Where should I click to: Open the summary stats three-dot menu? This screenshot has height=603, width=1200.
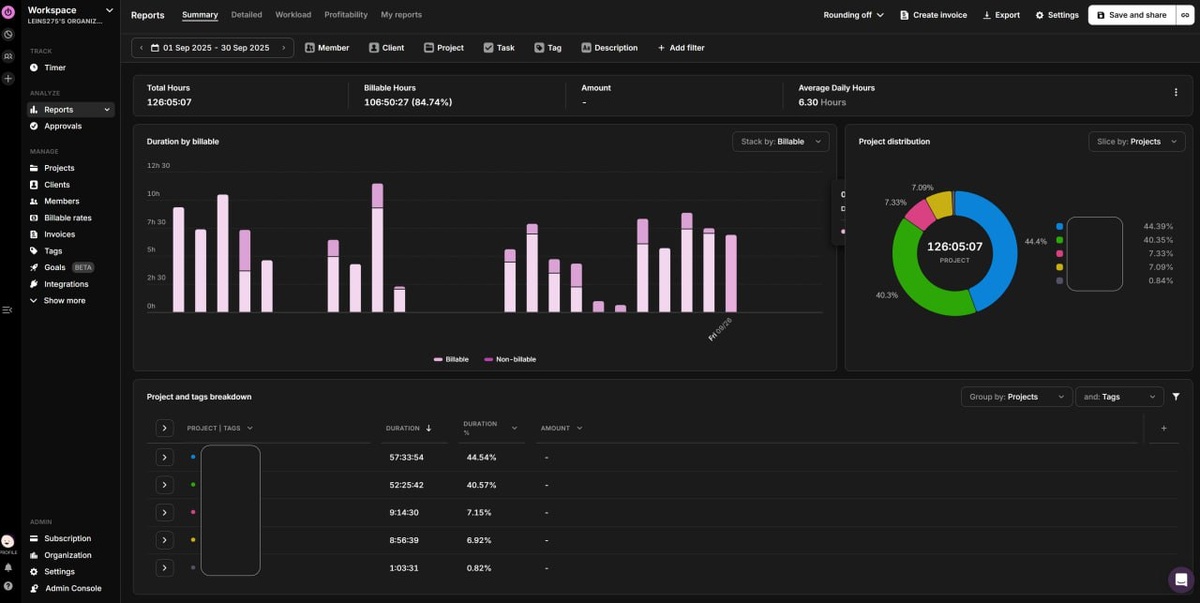pos(1175,92)
